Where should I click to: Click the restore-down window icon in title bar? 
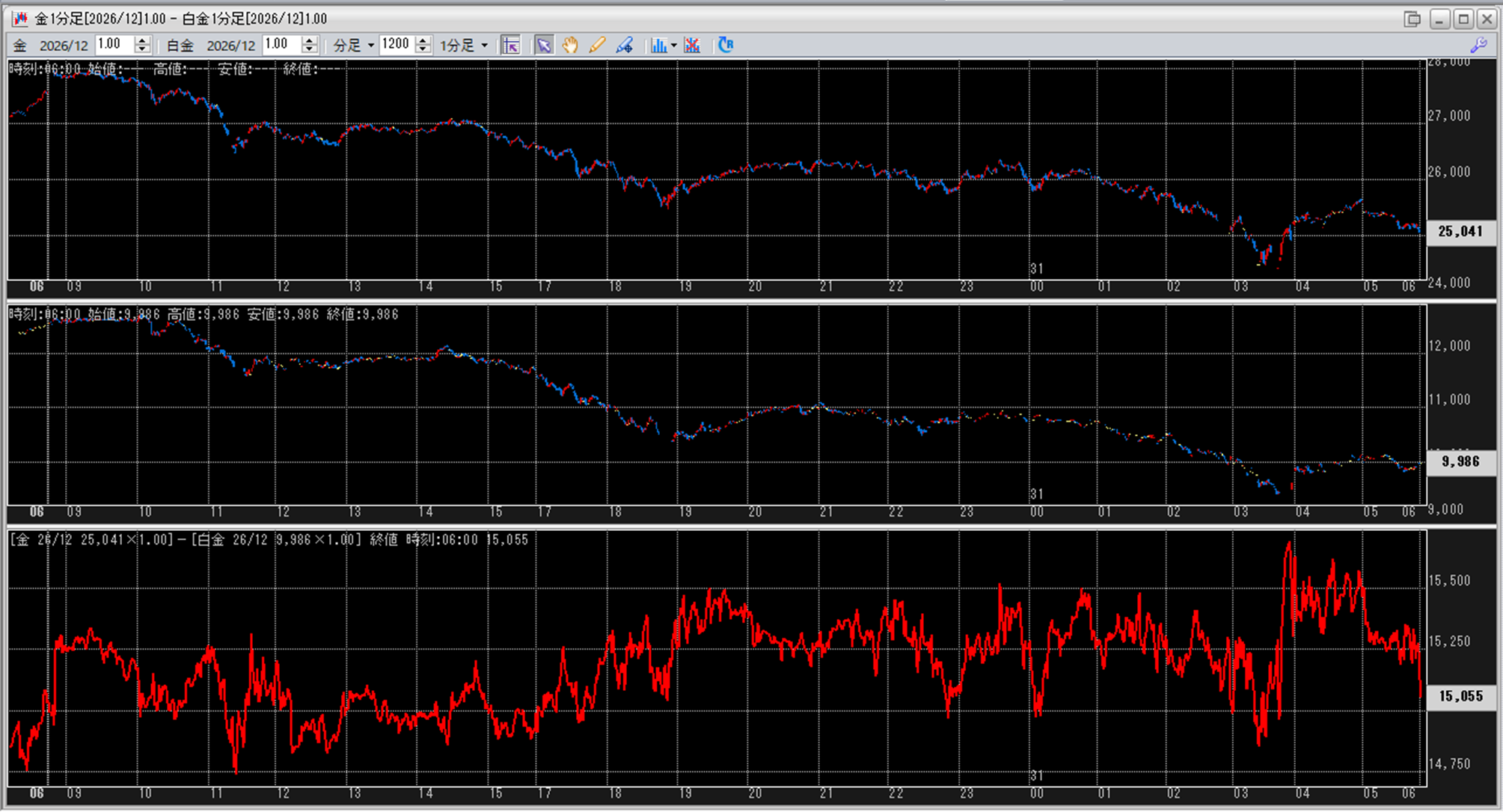pyautogui.click(x=1412, y=19)
